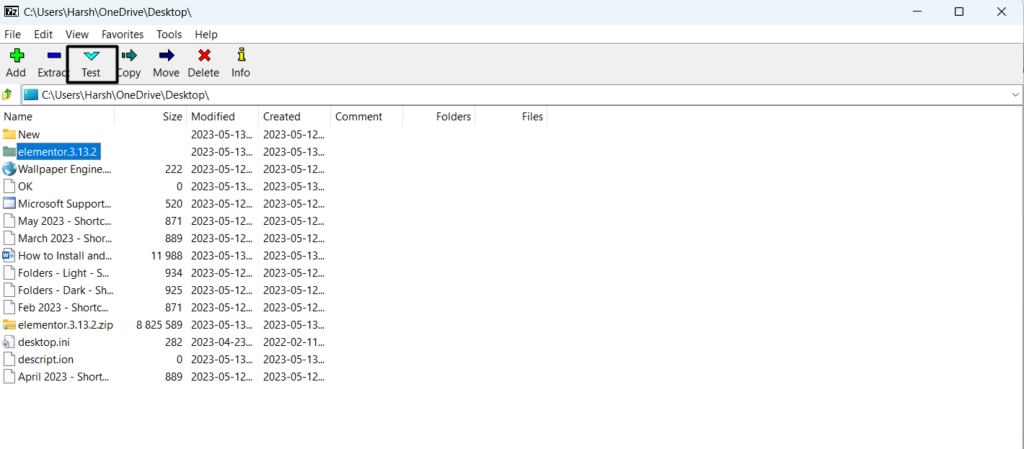Open the Help menu

(x=206, y=35)
